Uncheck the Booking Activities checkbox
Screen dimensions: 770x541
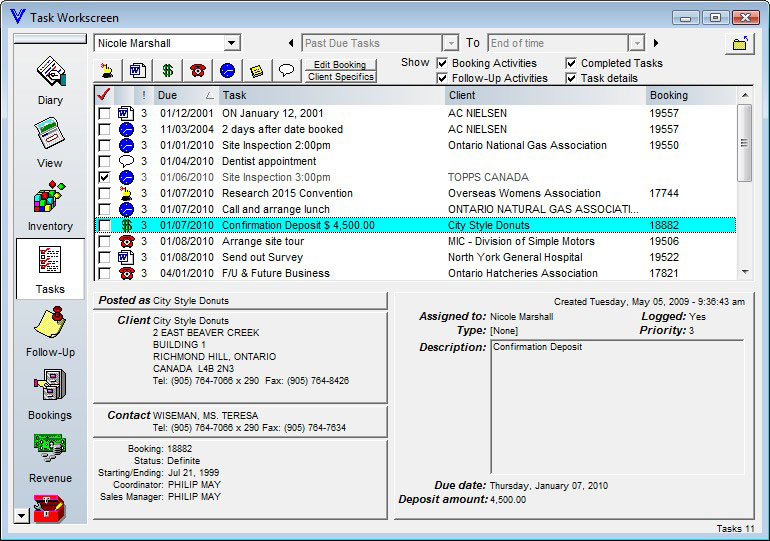(x=443, y=63)
